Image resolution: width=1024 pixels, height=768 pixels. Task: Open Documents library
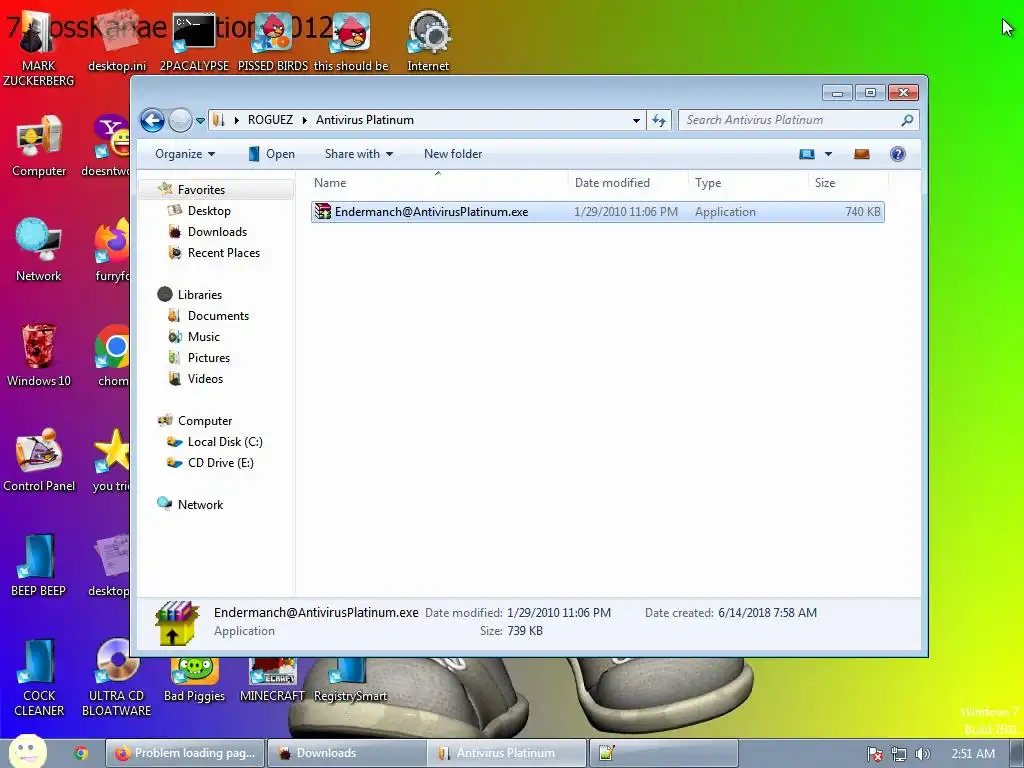[217, 315]
